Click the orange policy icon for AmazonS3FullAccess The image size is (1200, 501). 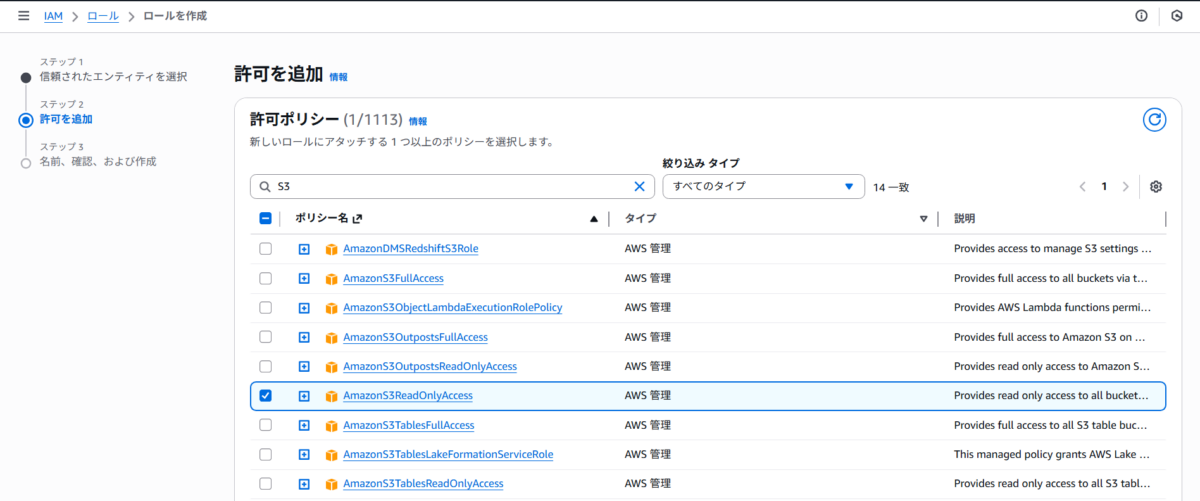(332, 279)
